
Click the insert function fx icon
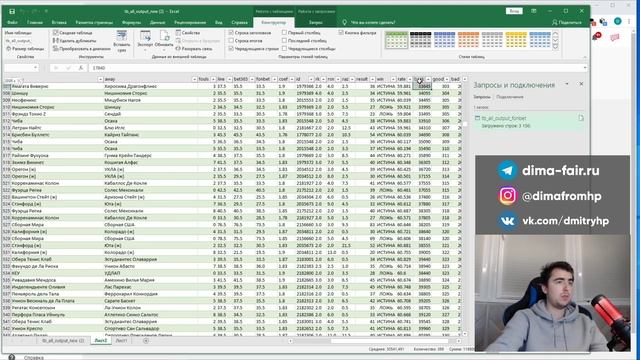[80, 68]
